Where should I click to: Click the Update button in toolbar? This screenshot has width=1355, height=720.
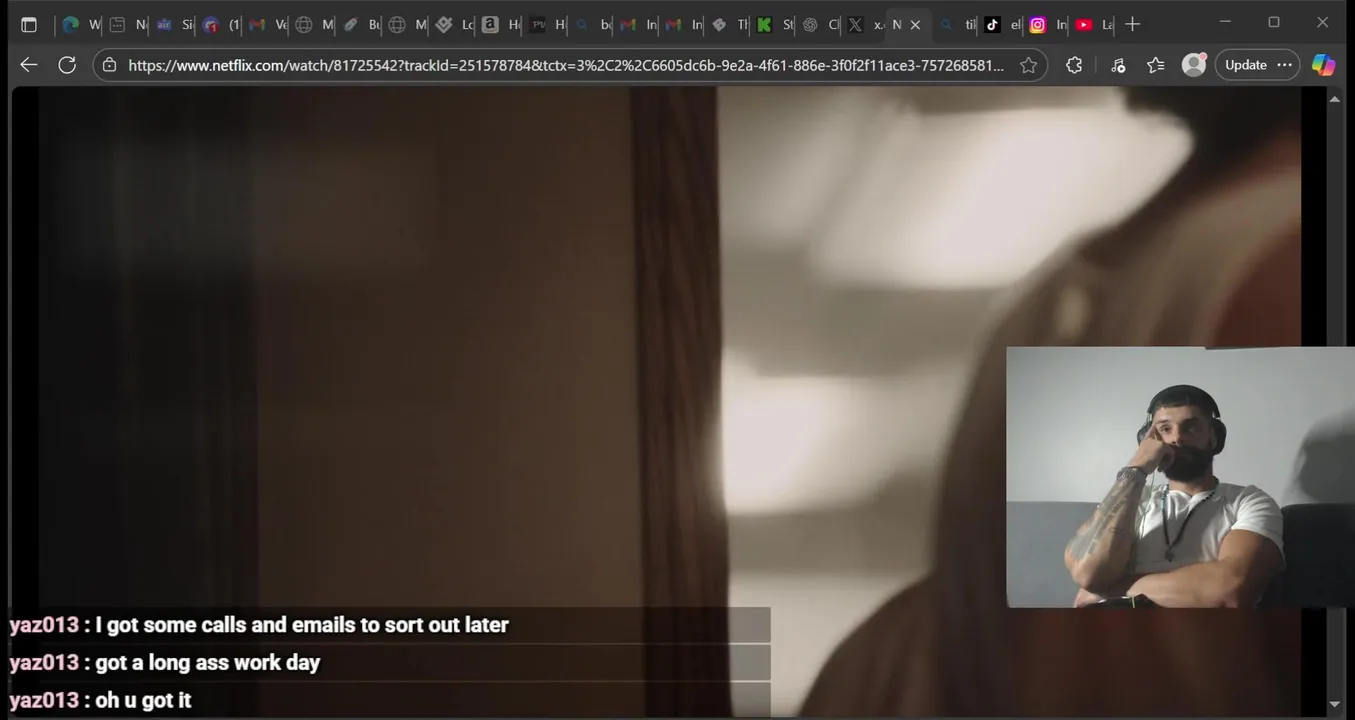tap(1246, 65)
